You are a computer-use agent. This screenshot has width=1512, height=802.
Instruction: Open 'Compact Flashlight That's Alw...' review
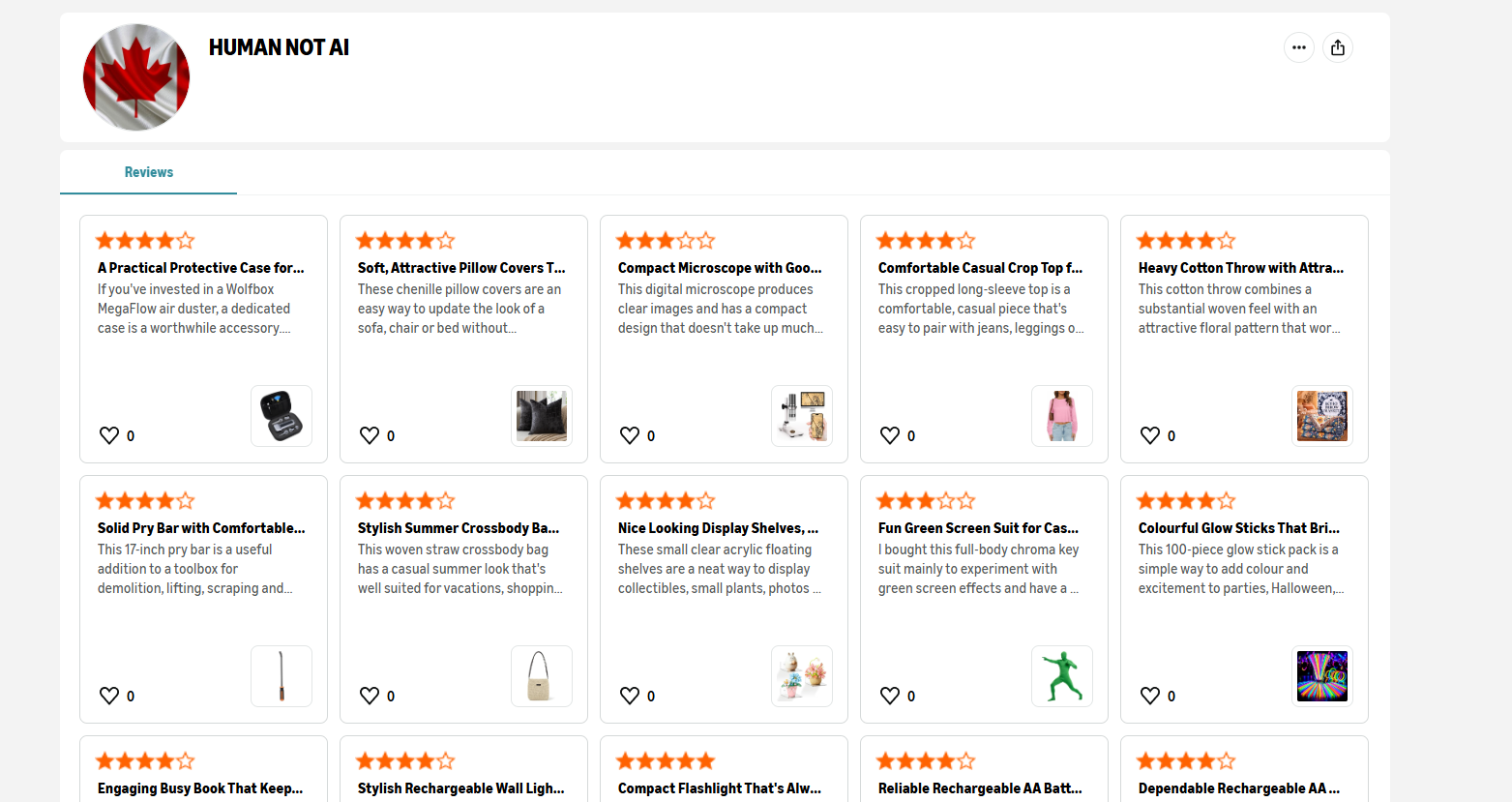click(720, 788)
